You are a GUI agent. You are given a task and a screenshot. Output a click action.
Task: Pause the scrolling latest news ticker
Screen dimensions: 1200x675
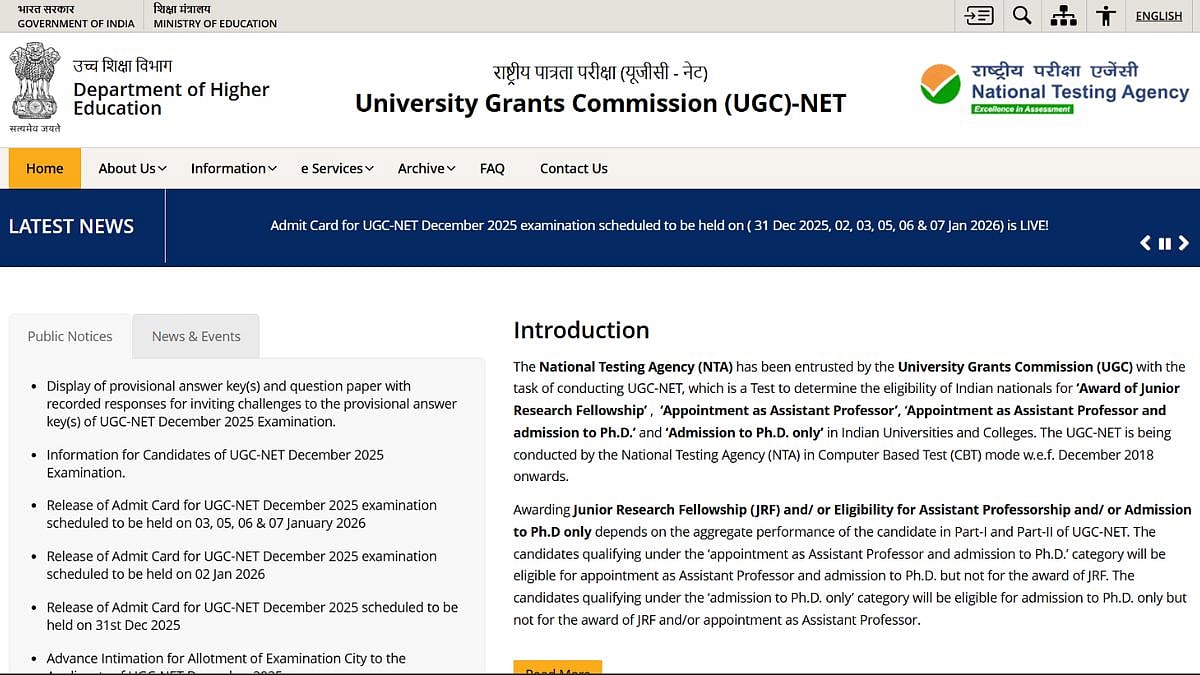(x=1164, y=242)
